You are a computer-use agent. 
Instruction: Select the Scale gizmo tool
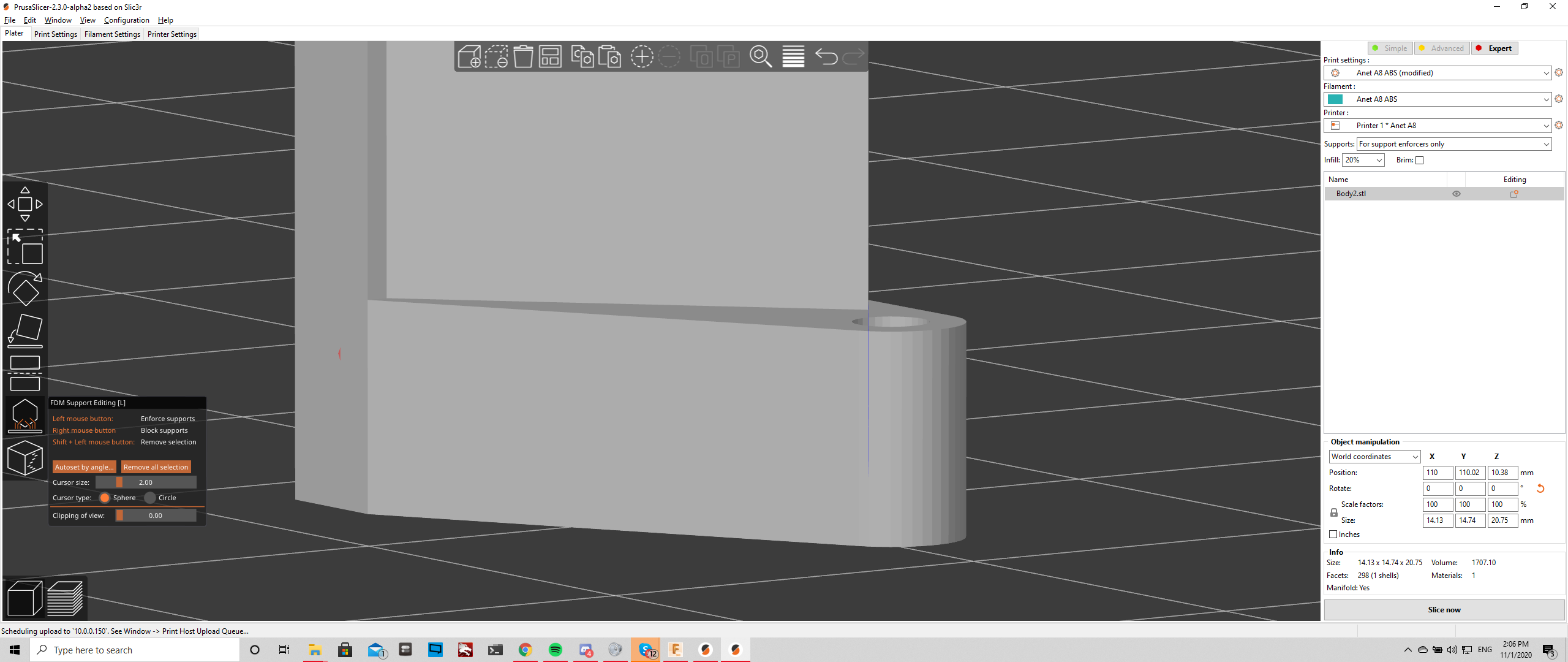coord(25,246)
